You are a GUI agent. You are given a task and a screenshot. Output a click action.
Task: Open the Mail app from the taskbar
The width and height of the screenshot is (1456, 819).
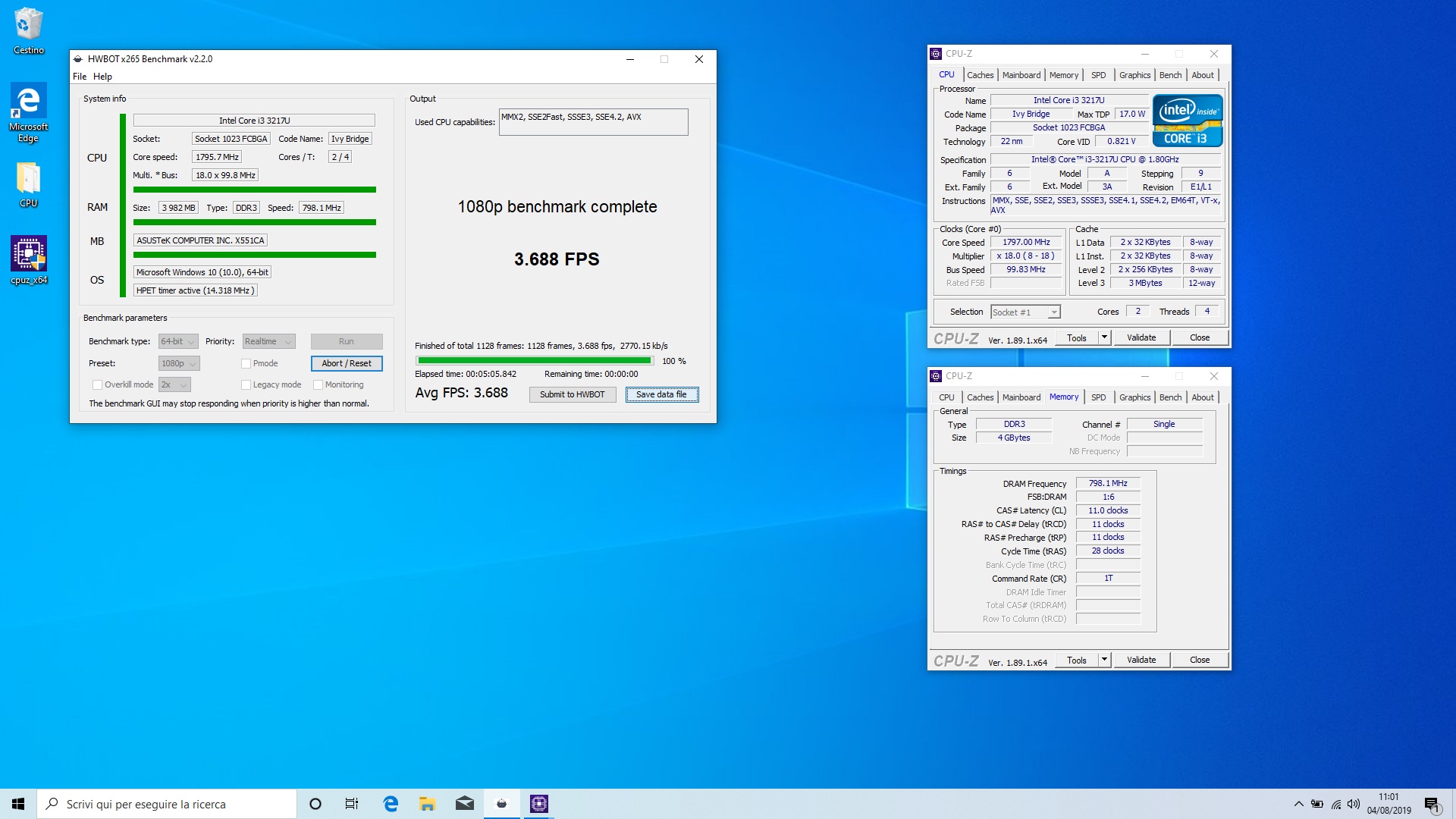pyautogui.click(x=465, y=804)
